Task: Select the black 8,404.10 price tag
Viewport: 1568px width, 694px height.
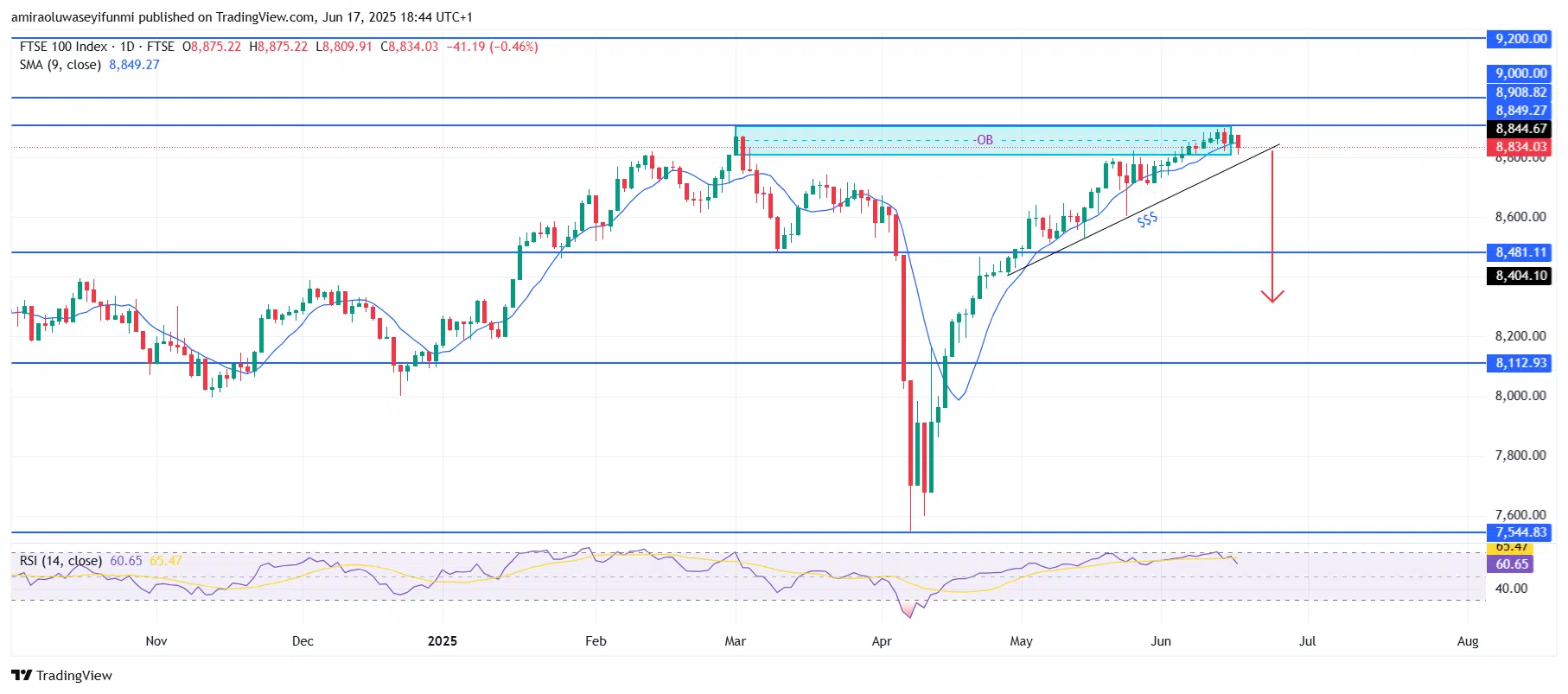Action: pos(1520,276)
